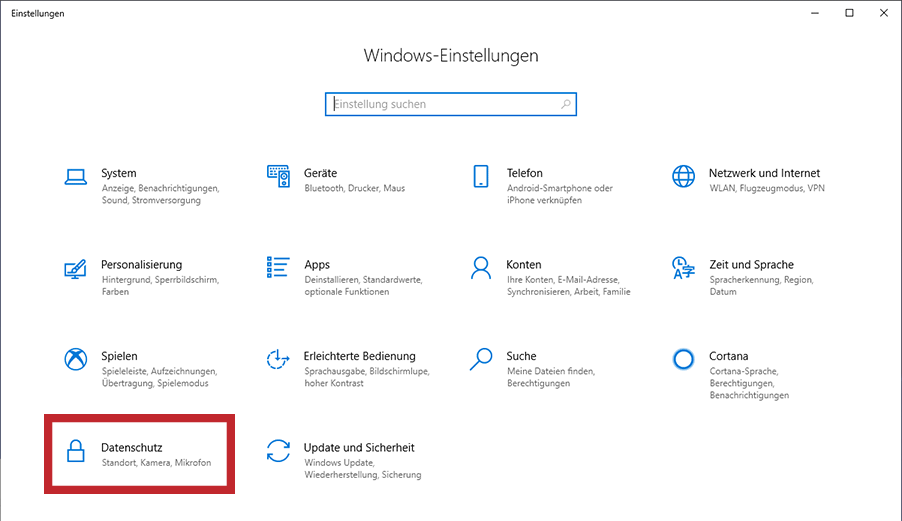
Task: Open the Update und Sicherheit arrows icon
Action: click(x=278, y=451)
